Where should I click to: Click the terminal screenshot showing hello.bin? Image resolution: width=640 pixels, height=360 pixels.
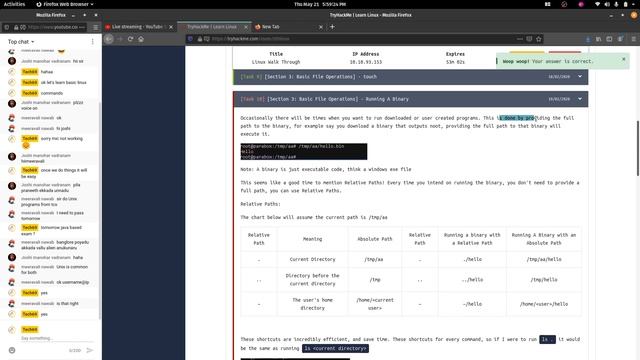tap(304, 151)
